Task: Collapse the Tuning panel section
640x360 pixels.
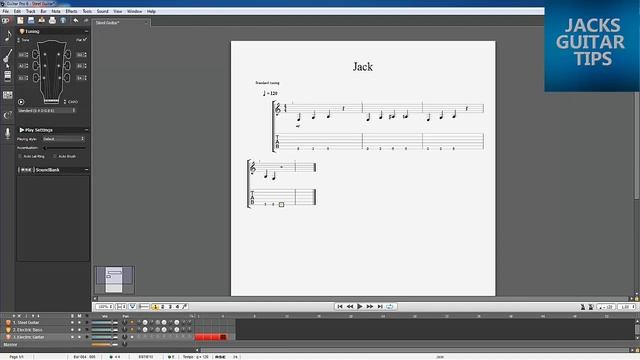Action: pos(86,31)
